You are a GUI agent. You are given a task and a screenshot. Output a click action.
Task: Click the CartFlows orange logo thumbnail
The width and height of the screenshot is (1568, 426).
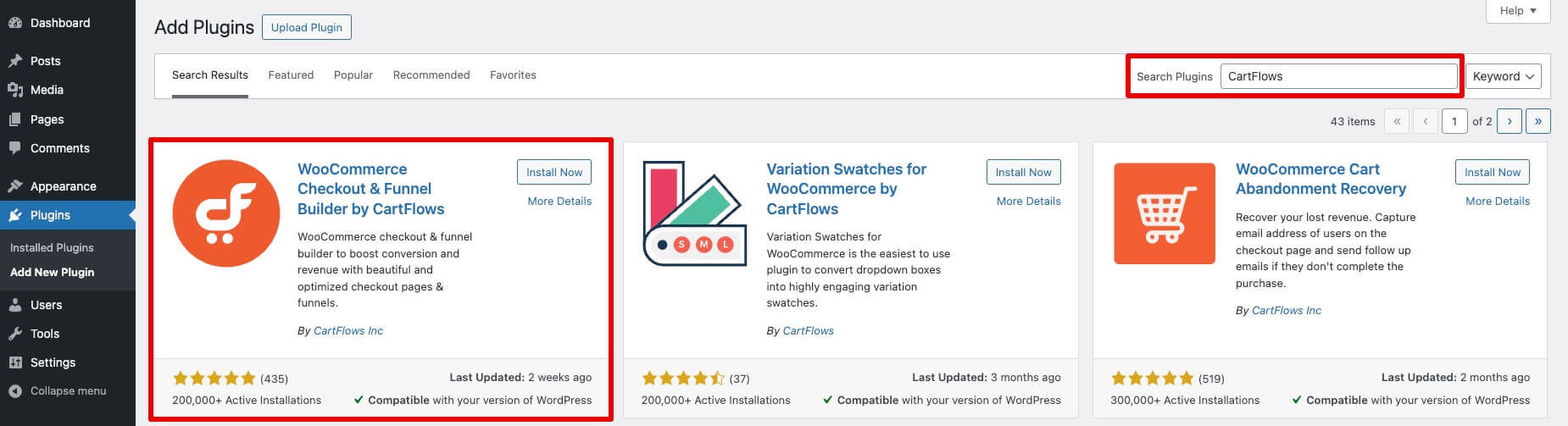point(226,213)
